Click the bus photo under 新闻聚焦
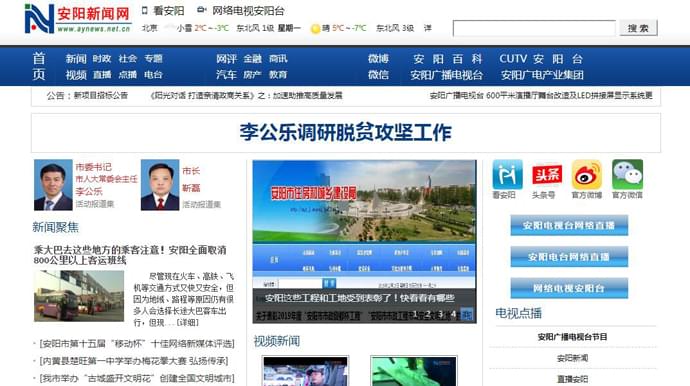Image resolution: width=690 pixels, height=386 pixels. tap(79, 296)
